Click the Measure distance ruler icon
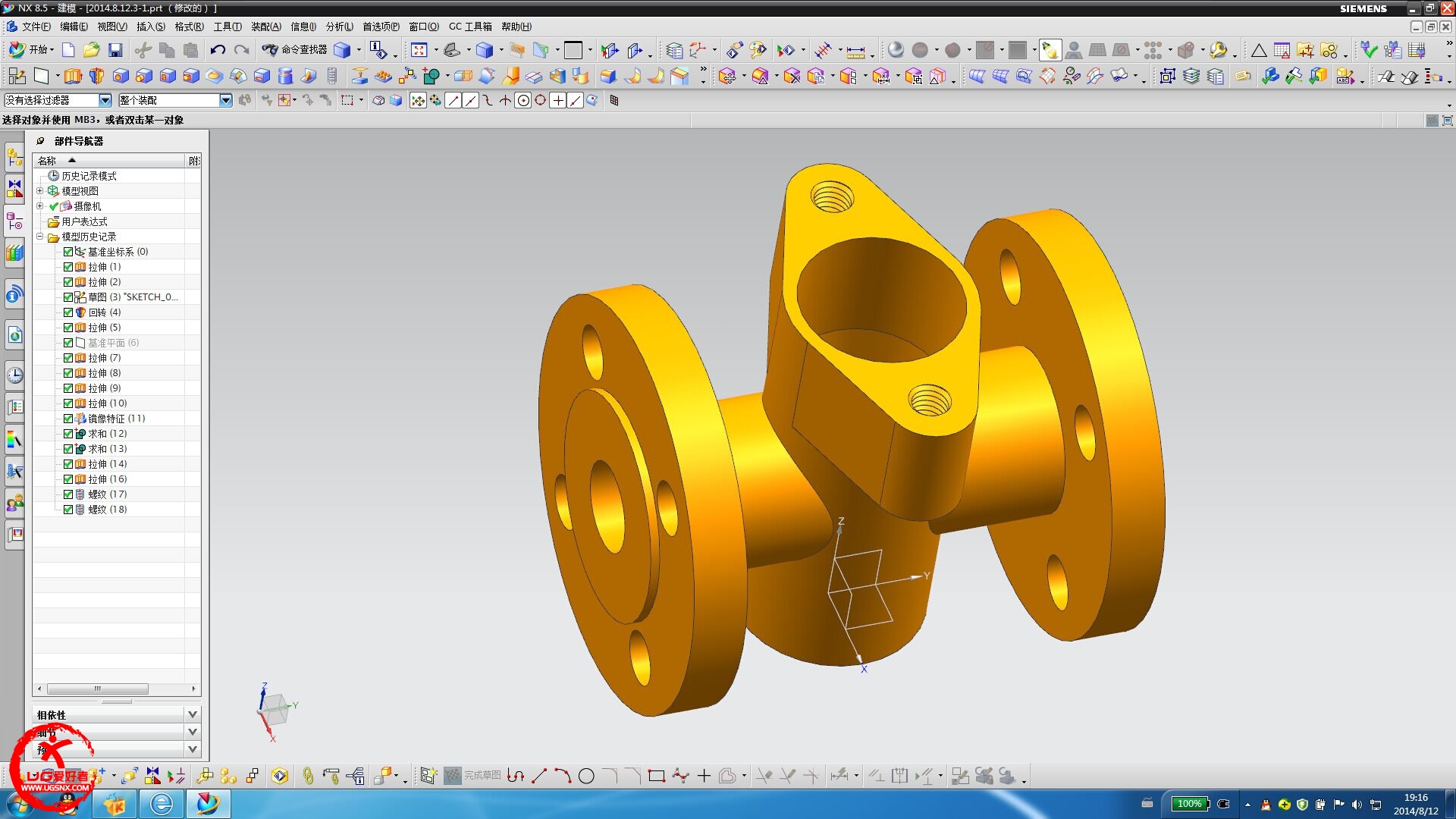The image size is (1456, 819). point(855,51)
